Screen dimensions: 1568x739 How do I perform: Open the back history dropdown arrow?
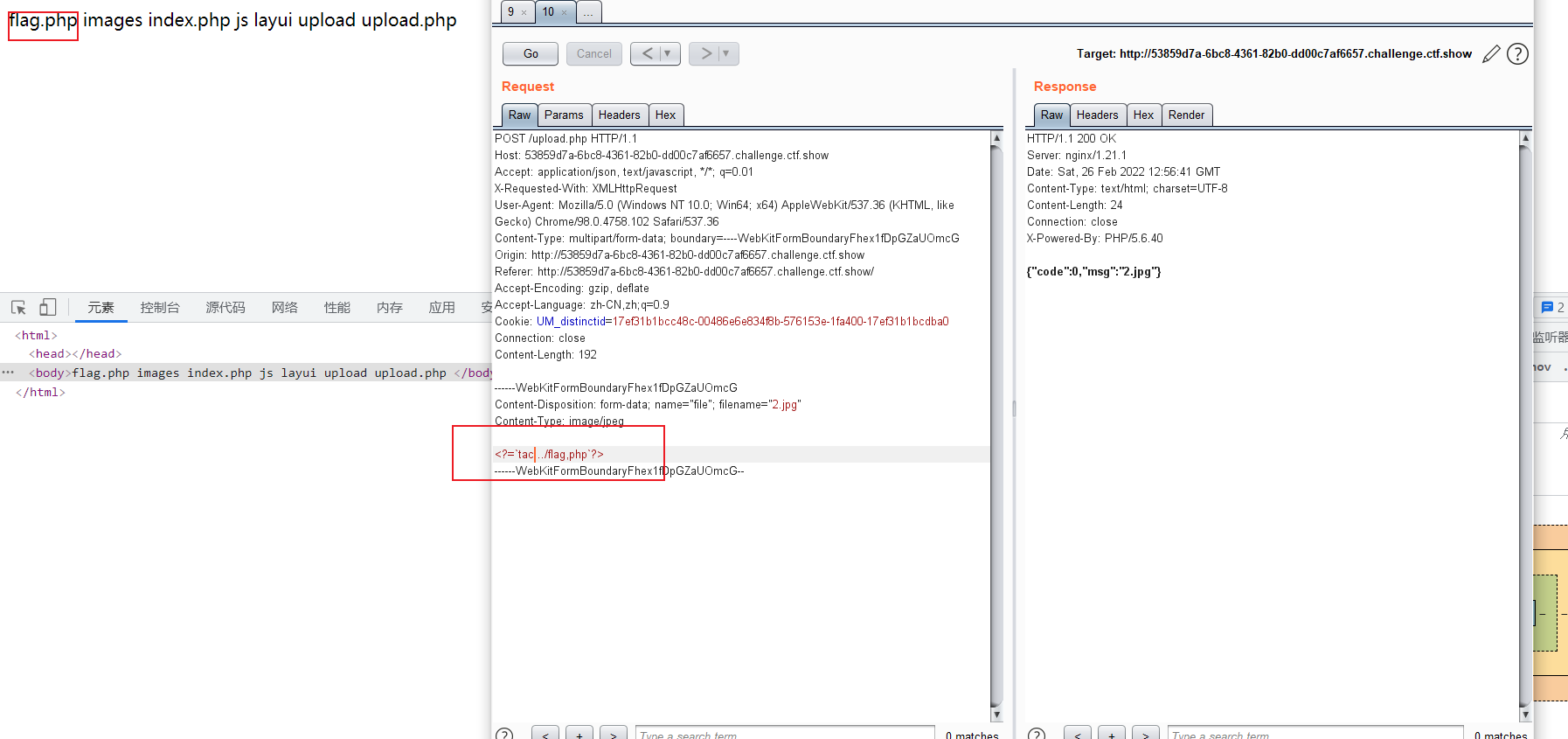click(x=670, y=54)
